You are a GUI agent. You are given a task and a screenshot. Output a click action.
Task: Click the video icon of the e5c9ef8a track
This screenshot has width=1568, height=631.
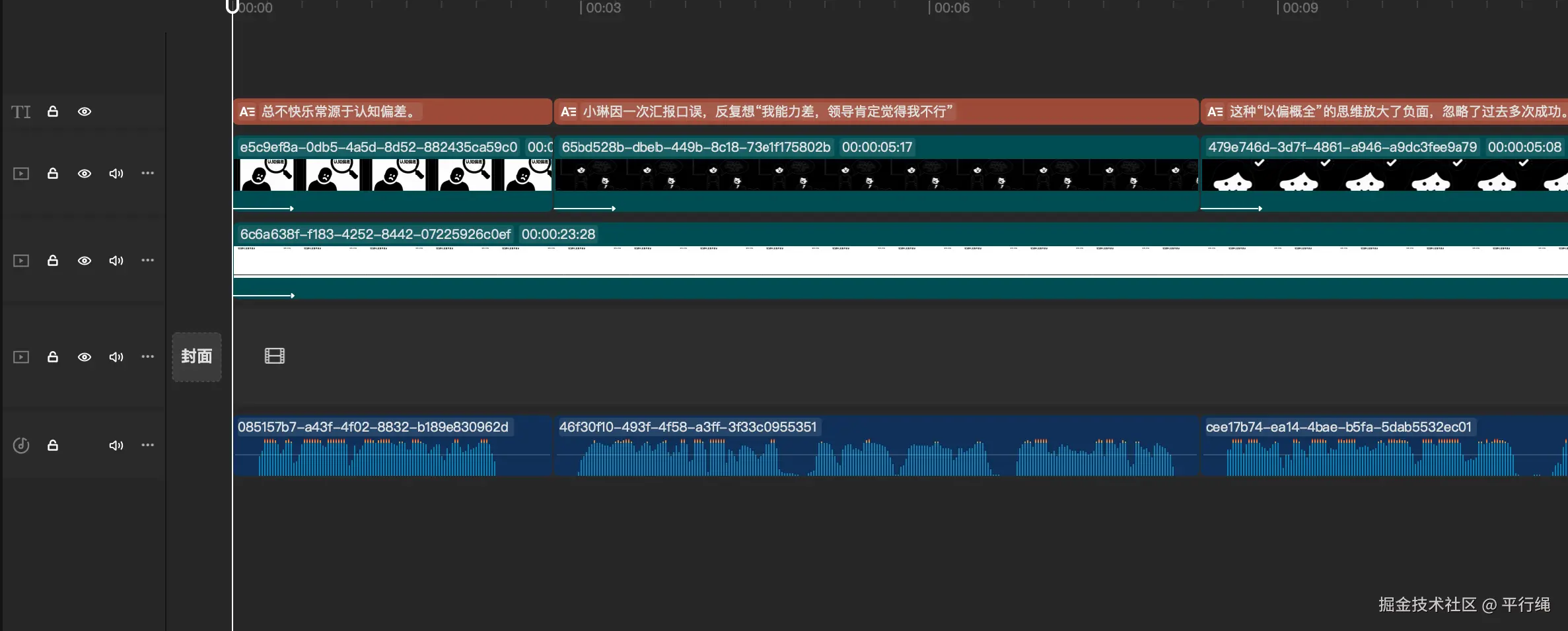coord(21,174)
